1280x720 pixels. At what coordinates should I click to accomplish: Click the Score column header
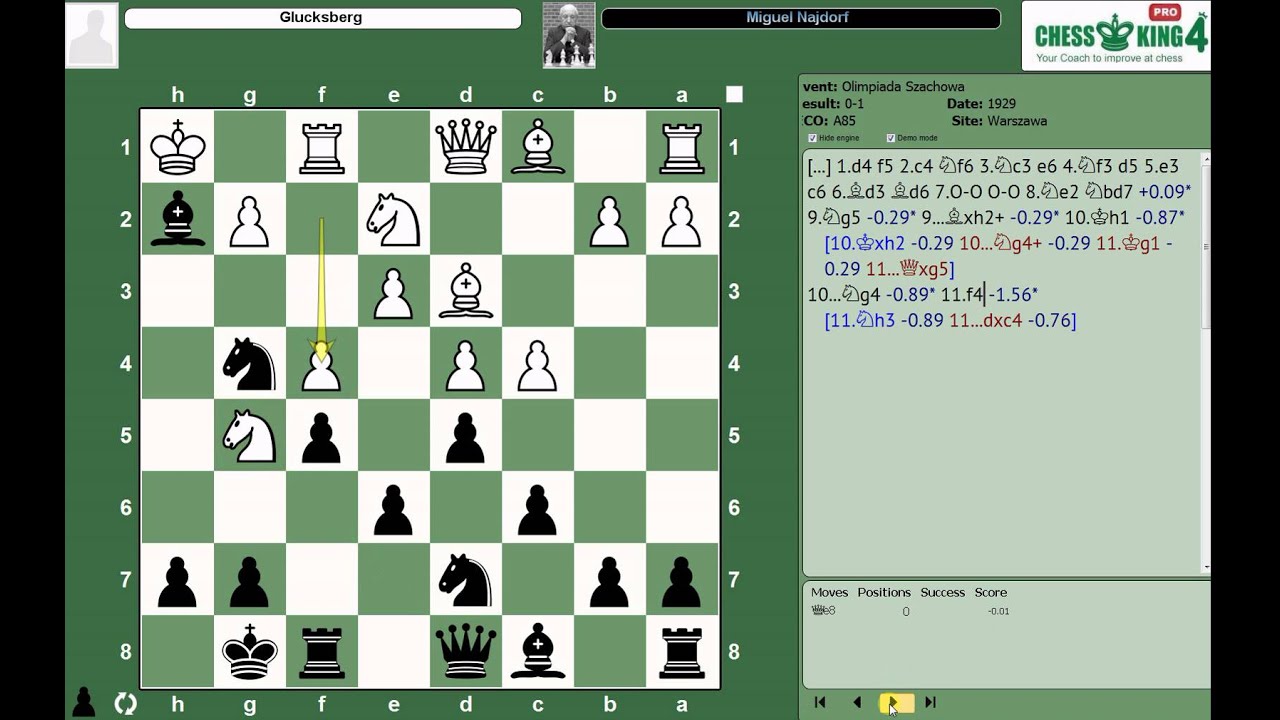click(990, 592)
